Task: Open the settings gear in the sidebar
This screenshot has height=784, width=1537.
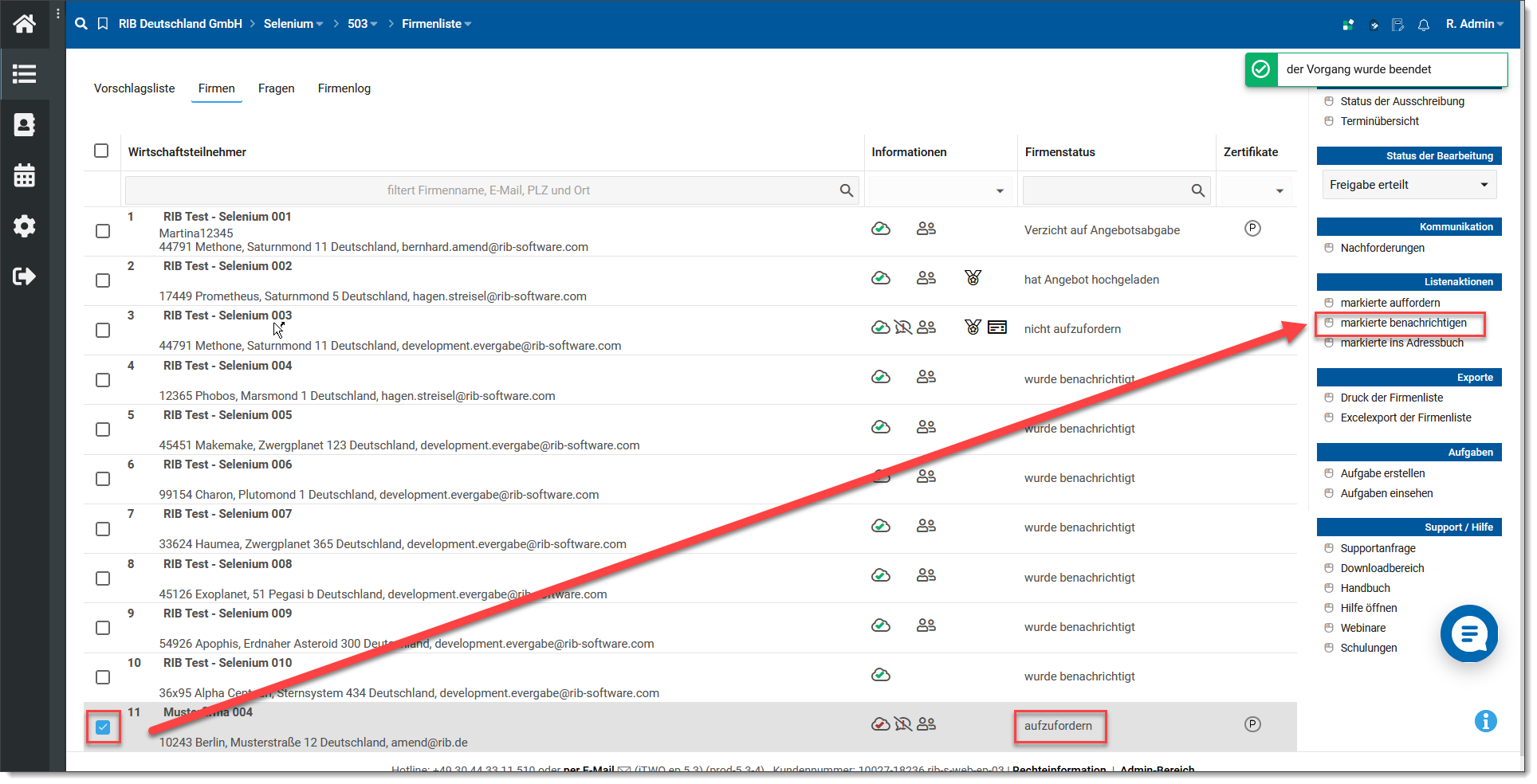Action: pyautogui.click(x=25, y=226)
